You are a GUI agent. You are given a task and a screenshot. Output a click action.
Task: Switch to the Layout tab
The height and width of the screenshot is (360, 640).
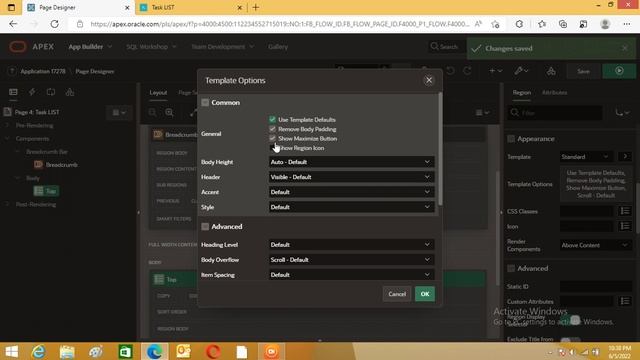pyautogui.click(x=158, y=93)
